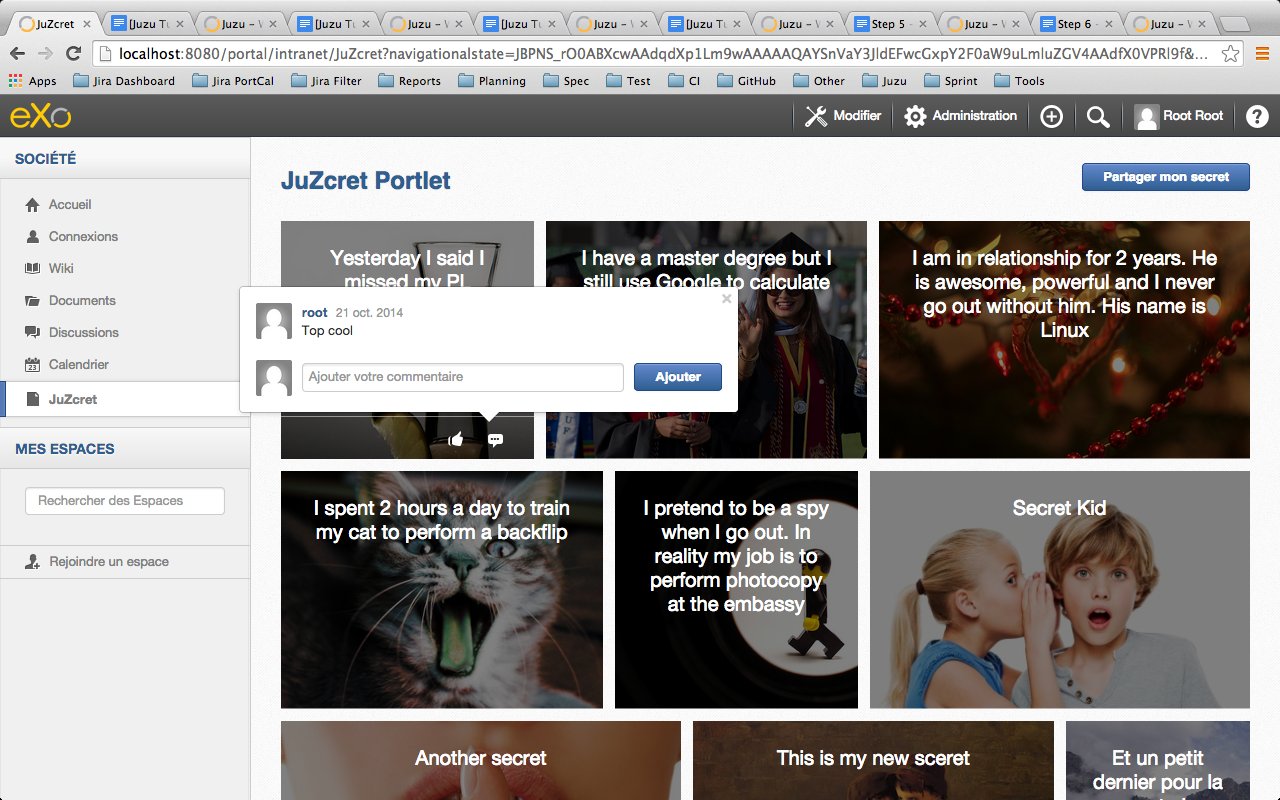
Task: Open the Jira Dashboard bookmark folder
Action: pos(124,81)
